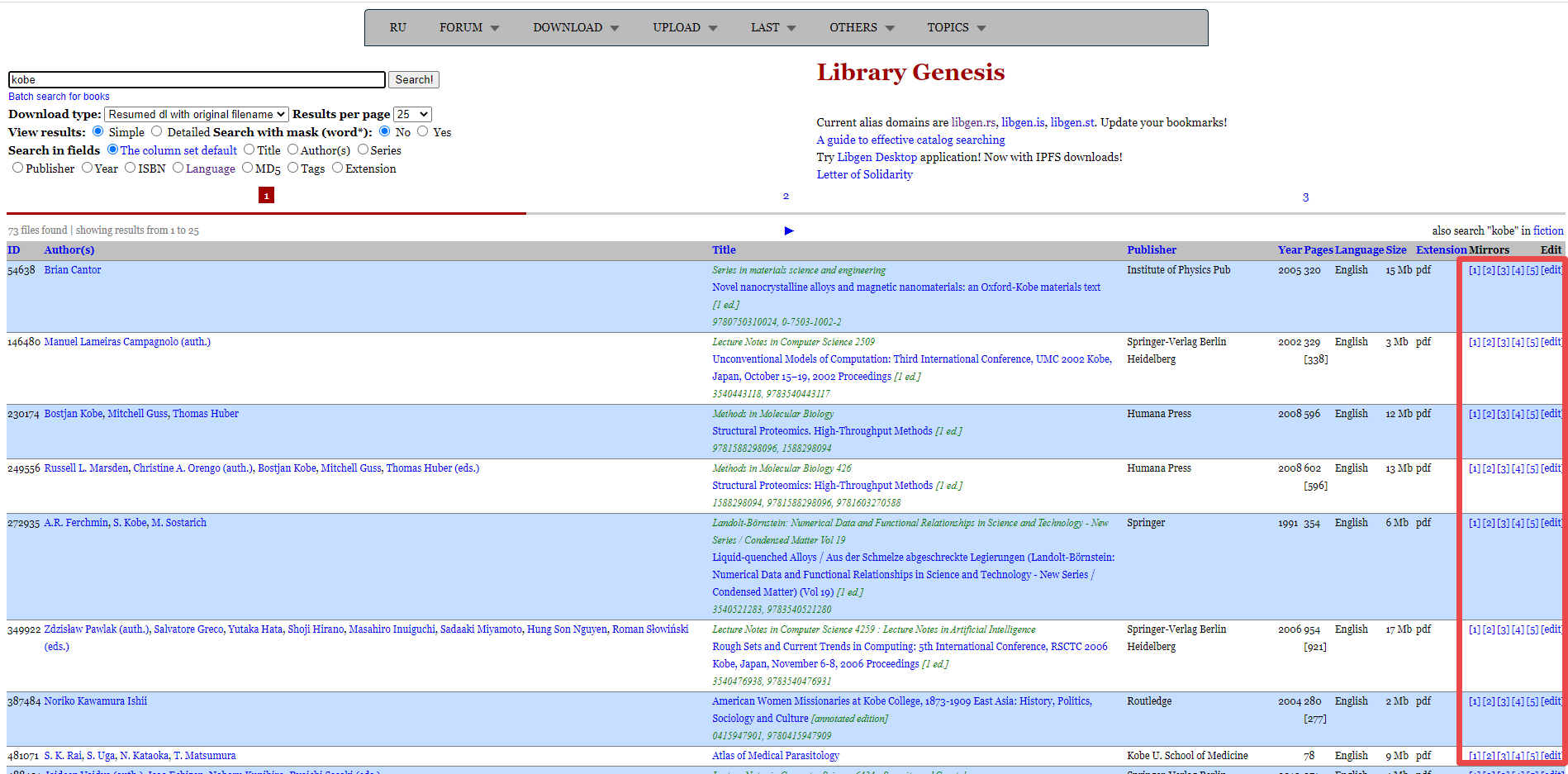Sort by Year column header

(1290, 249)
